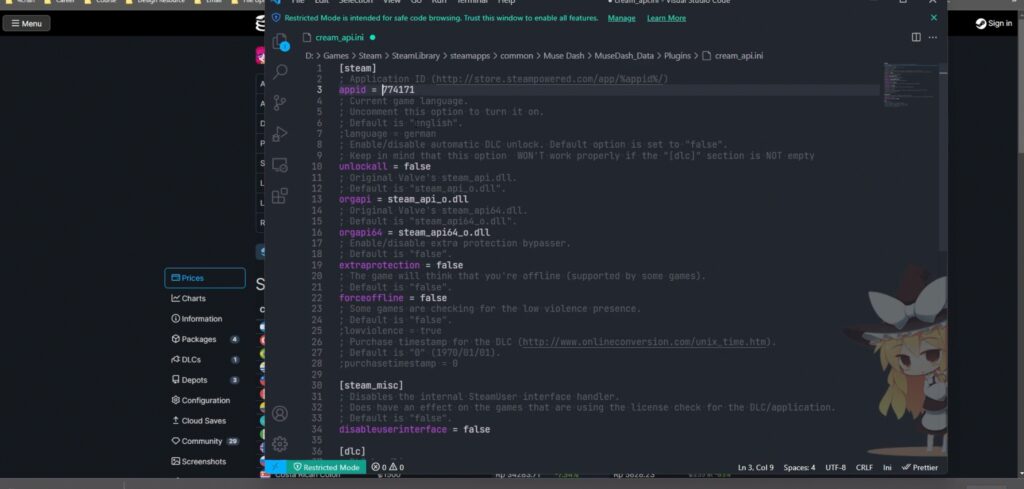The width and height of the screenshot is (1024, 489).
Task: Open the Manage gear in activity bar
Action: (280, 444)
